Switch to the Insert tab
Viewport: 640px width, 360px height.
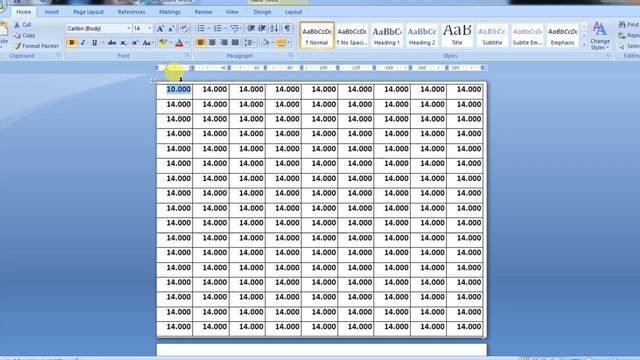(52, 12)
